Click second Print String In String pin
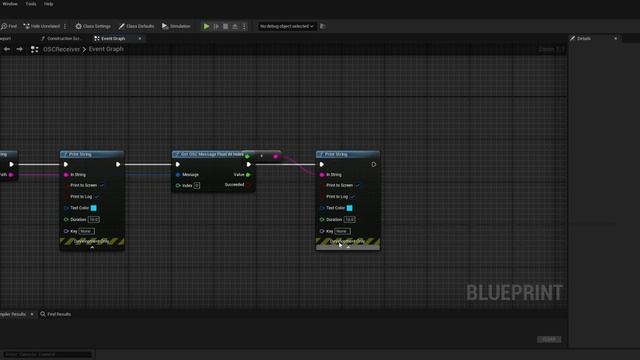Image resolution: width=640 pixels, height=360 pixels. pyautogui.click(x=322, y=175)
